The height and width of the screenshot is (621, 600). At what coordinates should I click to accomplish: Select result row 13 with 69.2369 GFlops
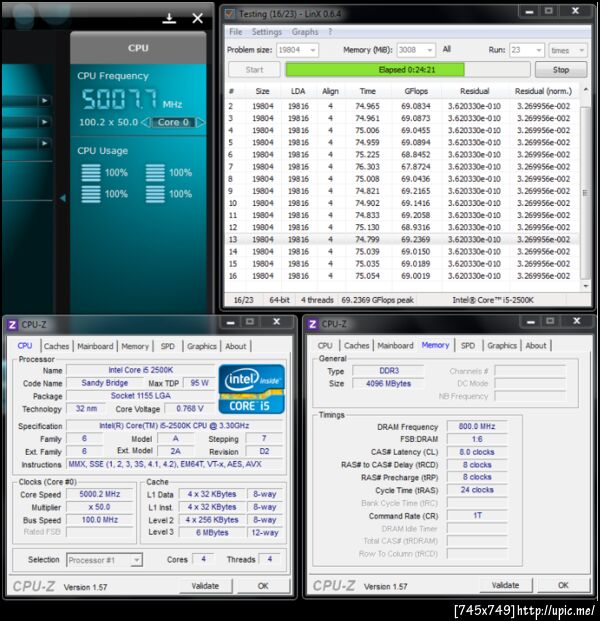coord(402,240)
